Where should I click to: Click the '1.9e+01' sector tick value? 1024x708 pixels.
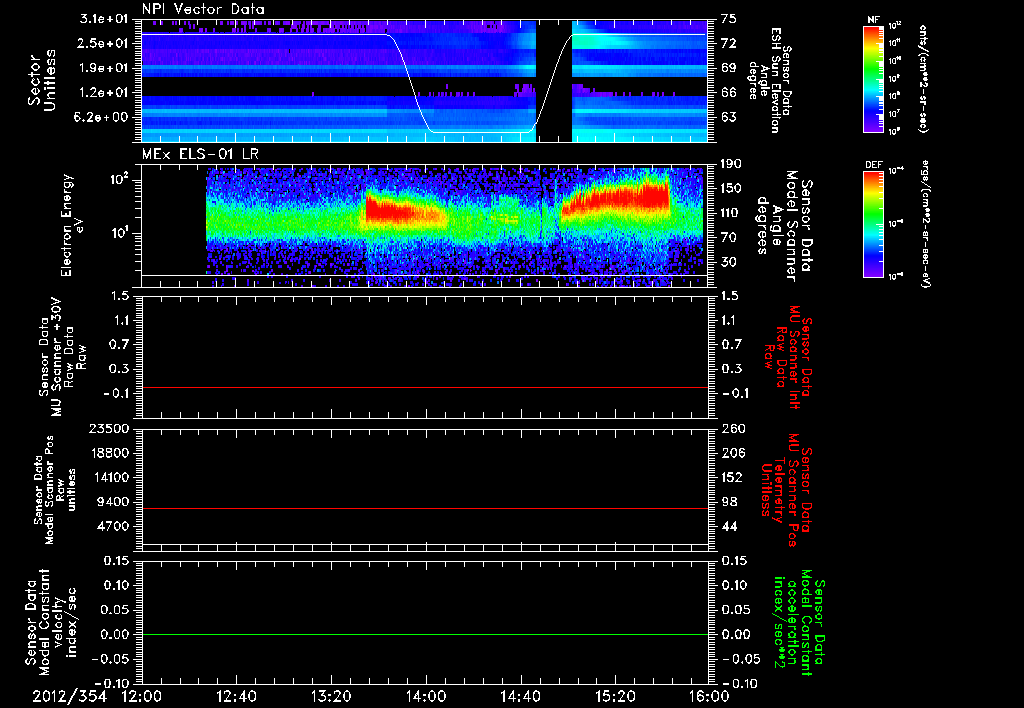(105, 68)
